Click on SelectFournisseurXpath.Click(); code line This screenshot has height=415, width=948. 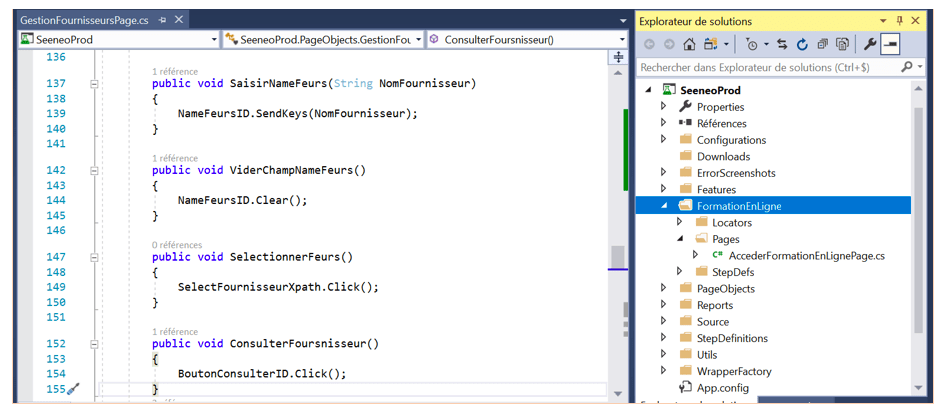(x=278, y=287)
